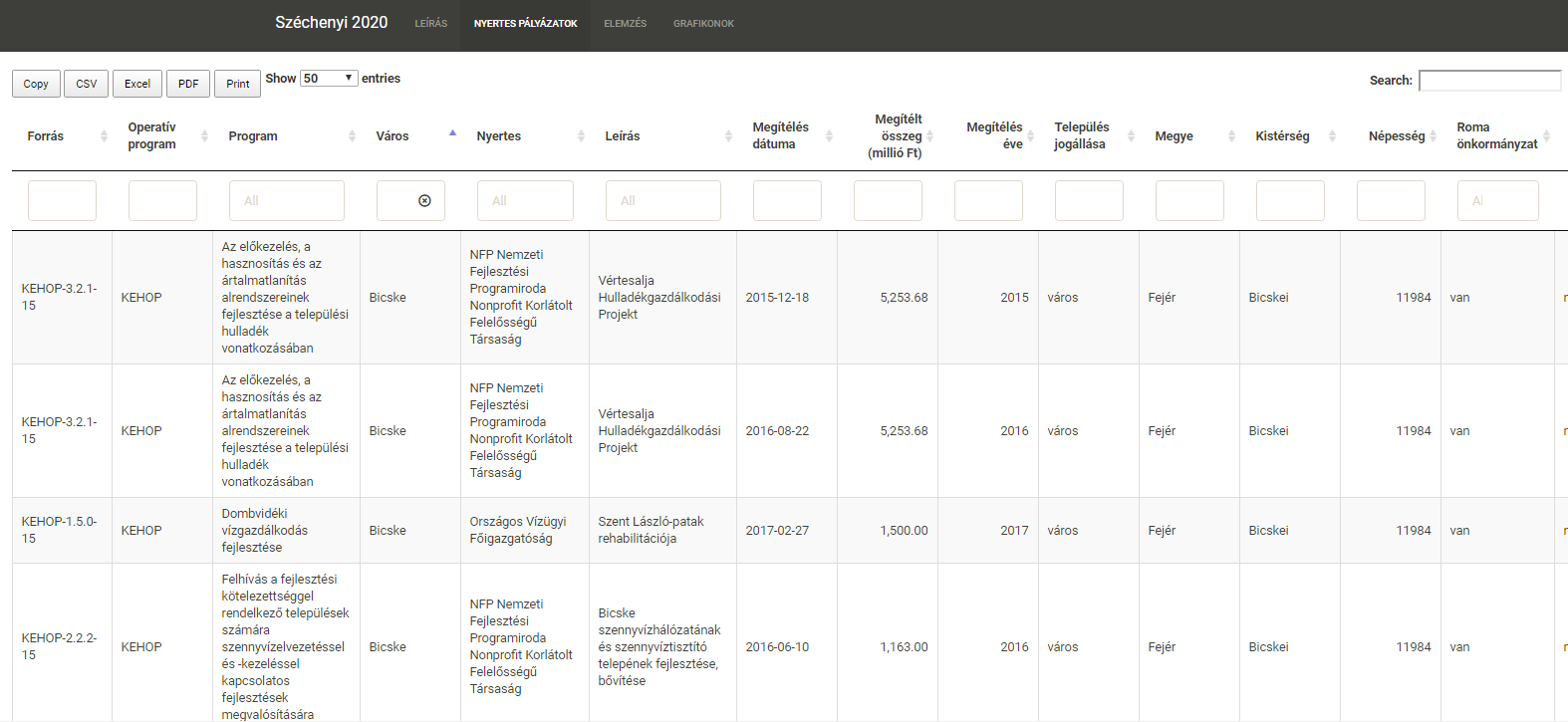Viewport: 1568px width, 722px height.
Task: Open the Elemzés tab
Action: point(625,24)
